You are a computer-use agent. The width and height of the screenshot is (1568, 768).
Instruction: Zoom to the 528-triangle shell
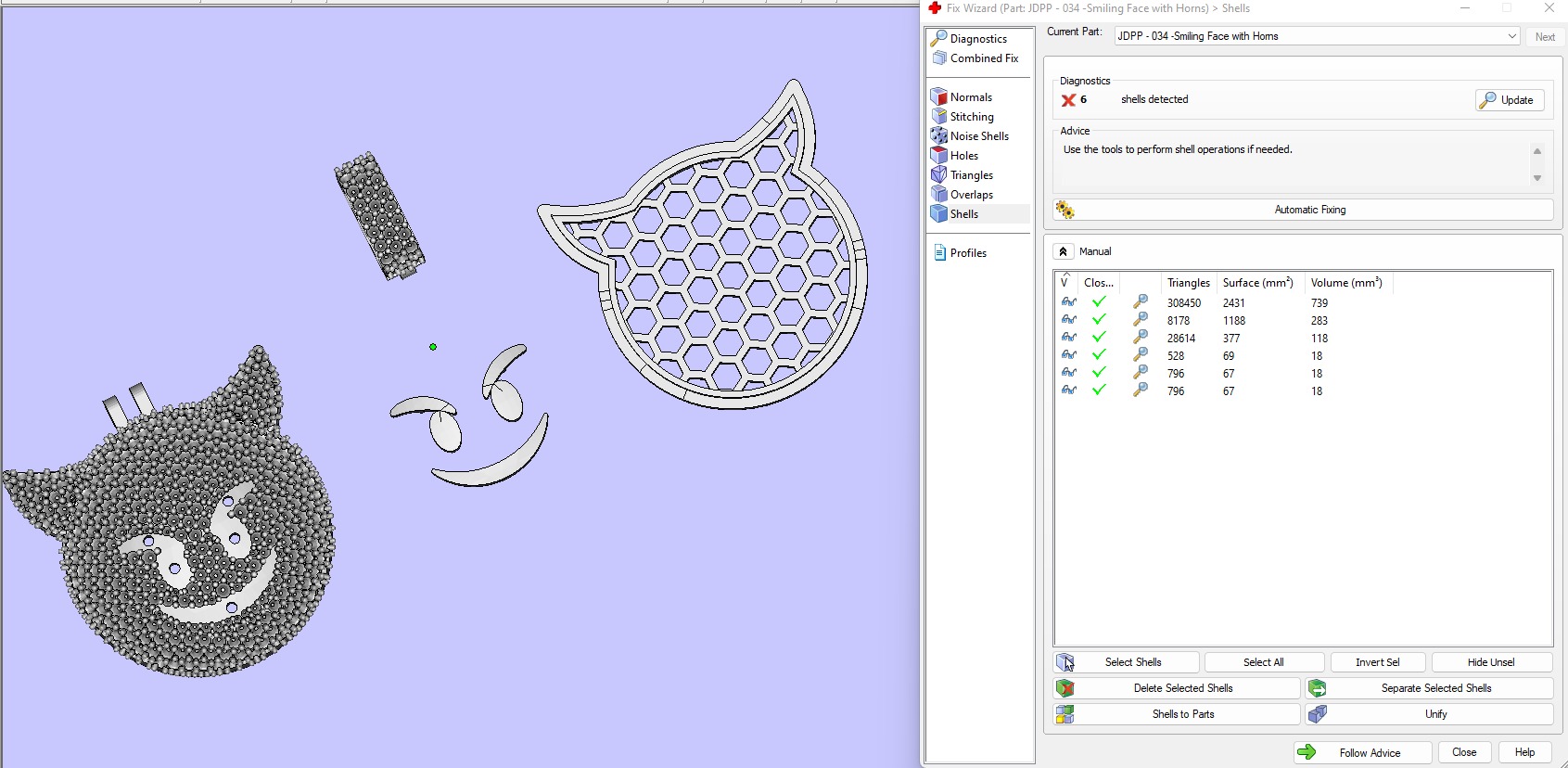click(x=1141, y=355)
